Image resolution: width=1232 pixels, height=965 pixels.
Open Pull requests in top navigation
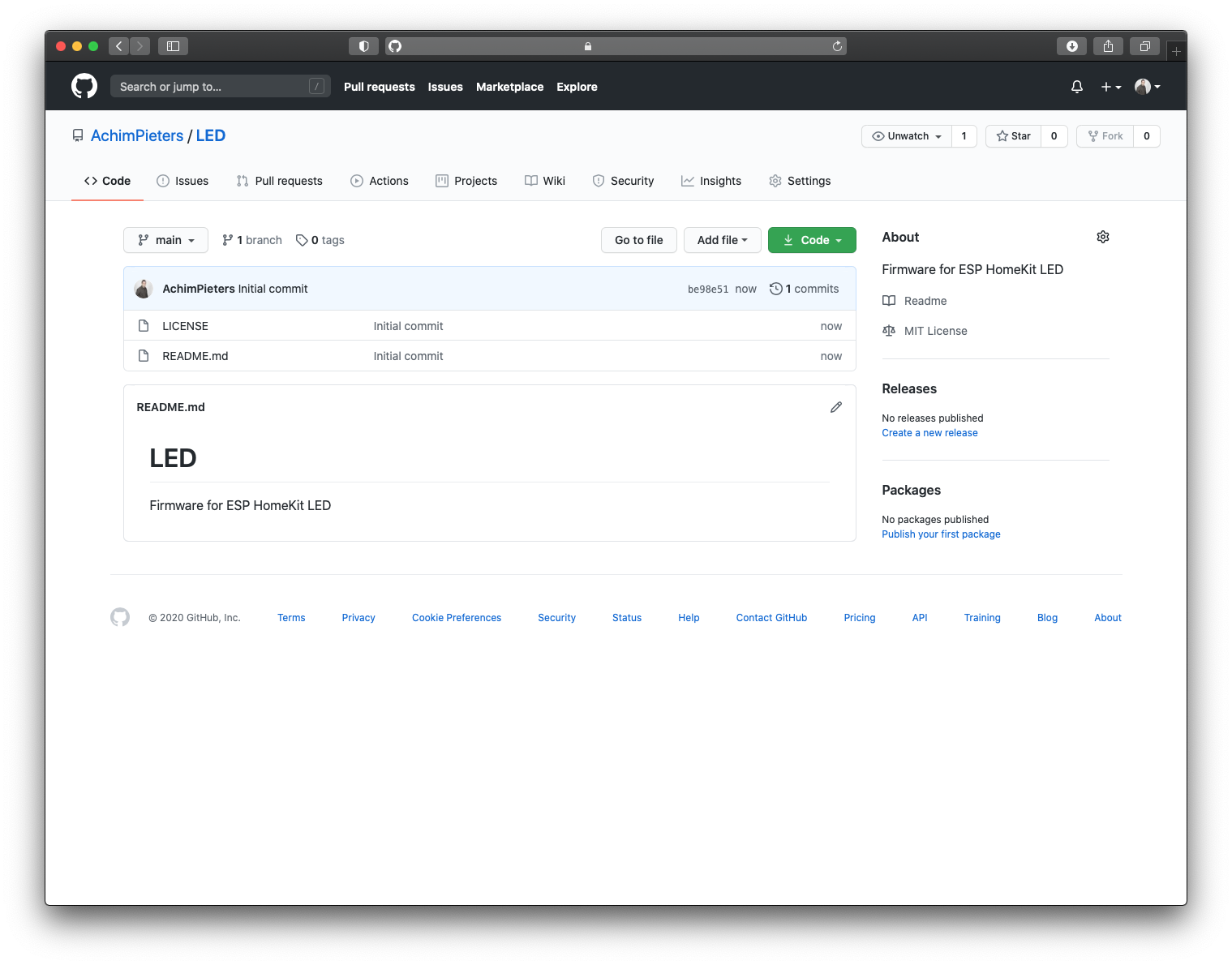click(380, 87)
